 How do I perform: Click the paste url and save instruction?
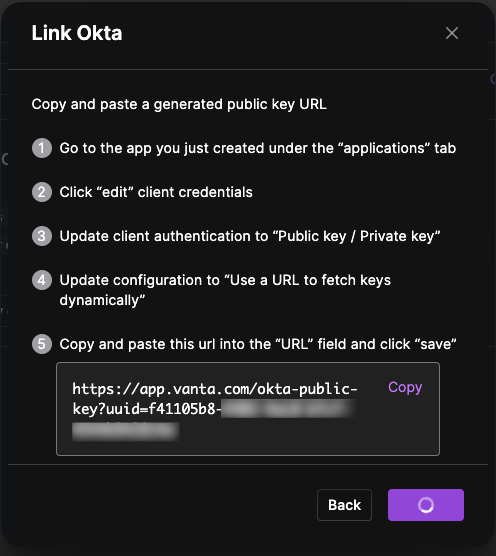258,344
